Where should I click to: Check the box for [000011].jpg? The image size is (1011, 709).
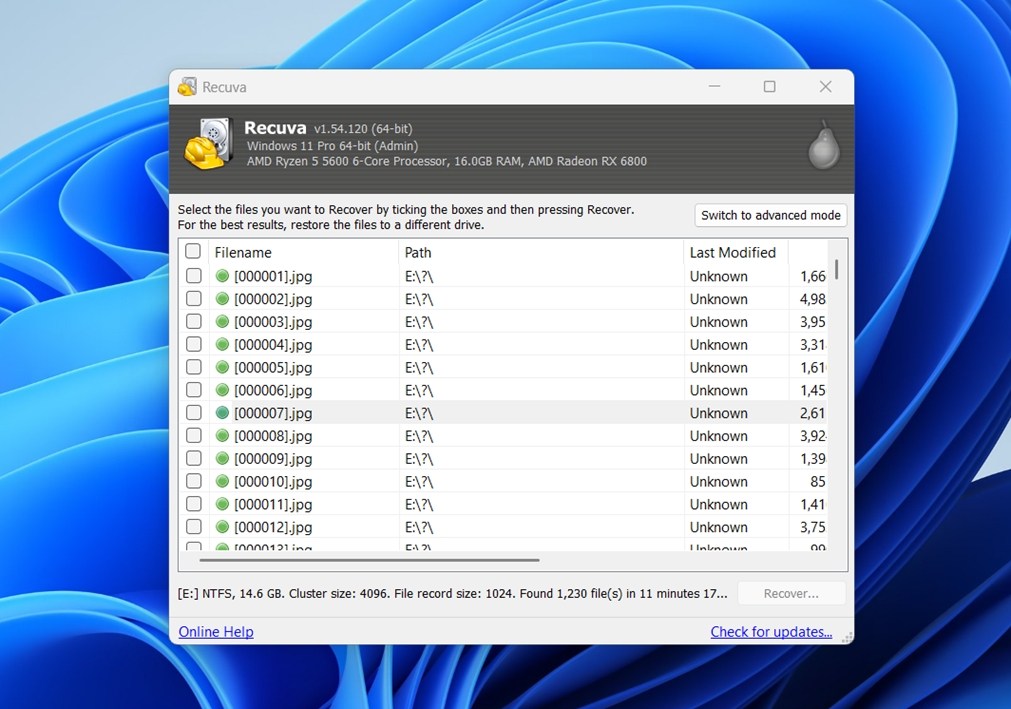192,504
